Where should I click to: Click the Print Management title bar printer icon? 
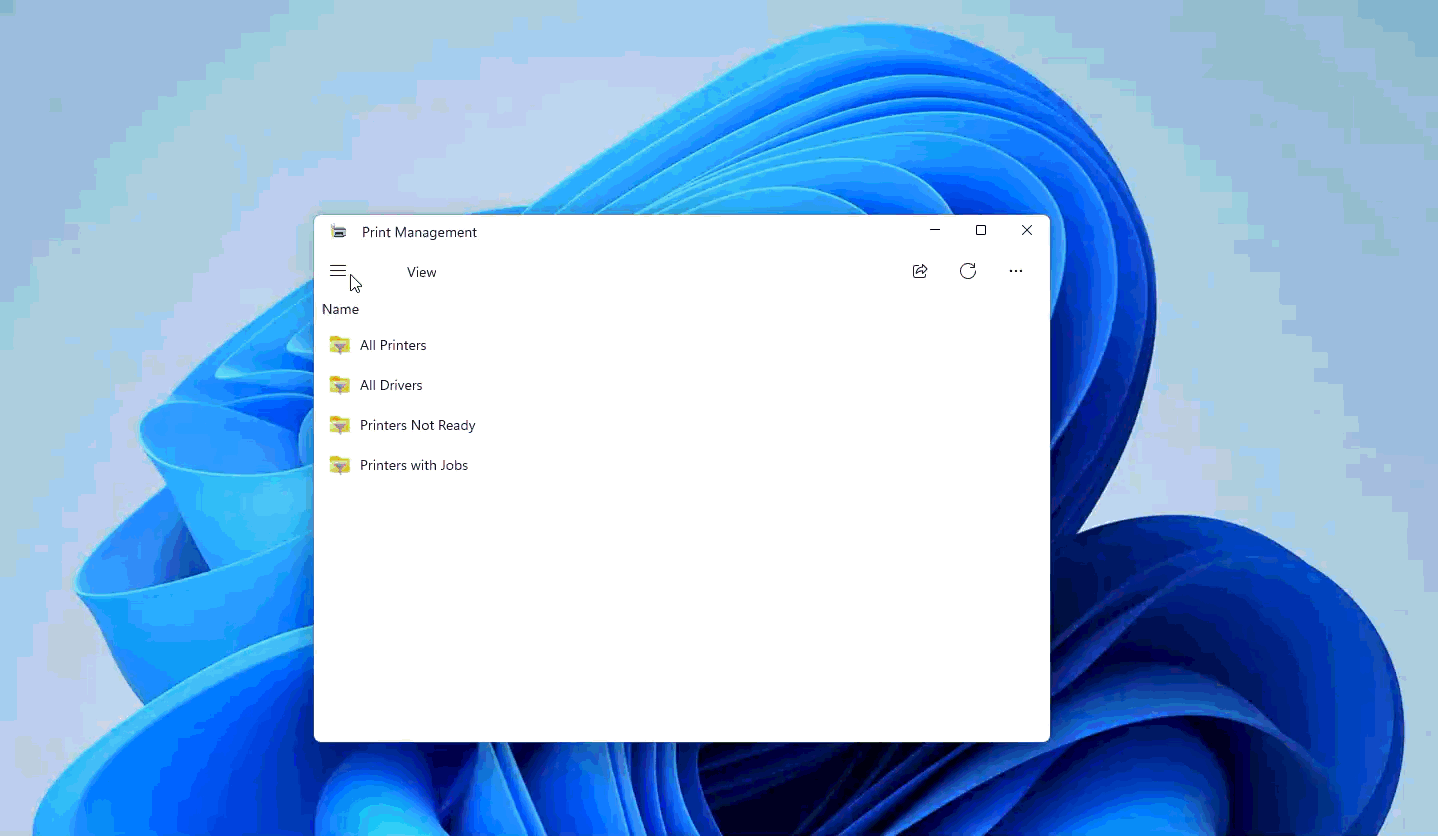pos(339,232)
